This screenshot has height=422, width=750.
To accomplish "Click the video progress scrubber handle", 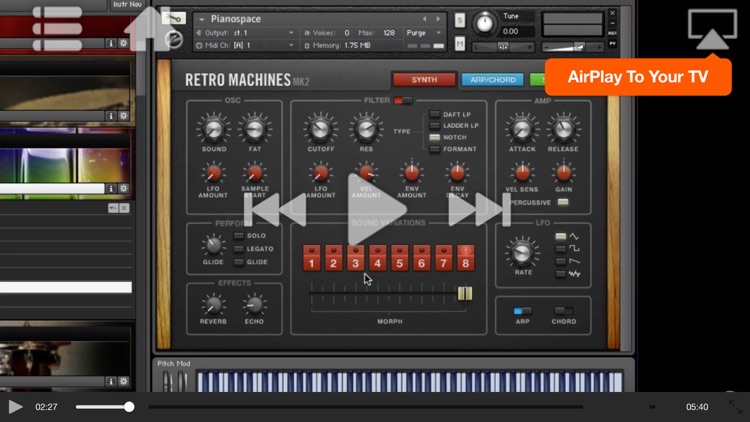I will pyautogui.click(x=129, y=407).
